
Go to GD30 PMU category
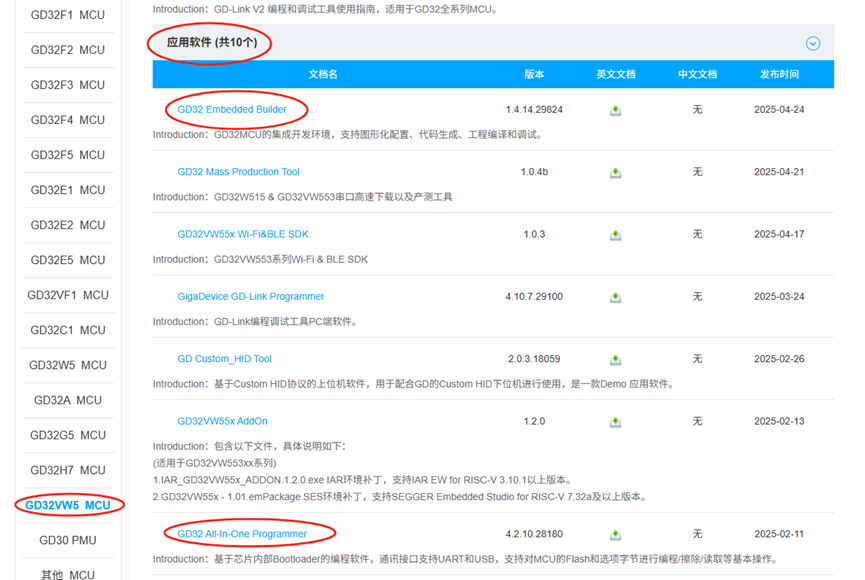click(68, 540)
